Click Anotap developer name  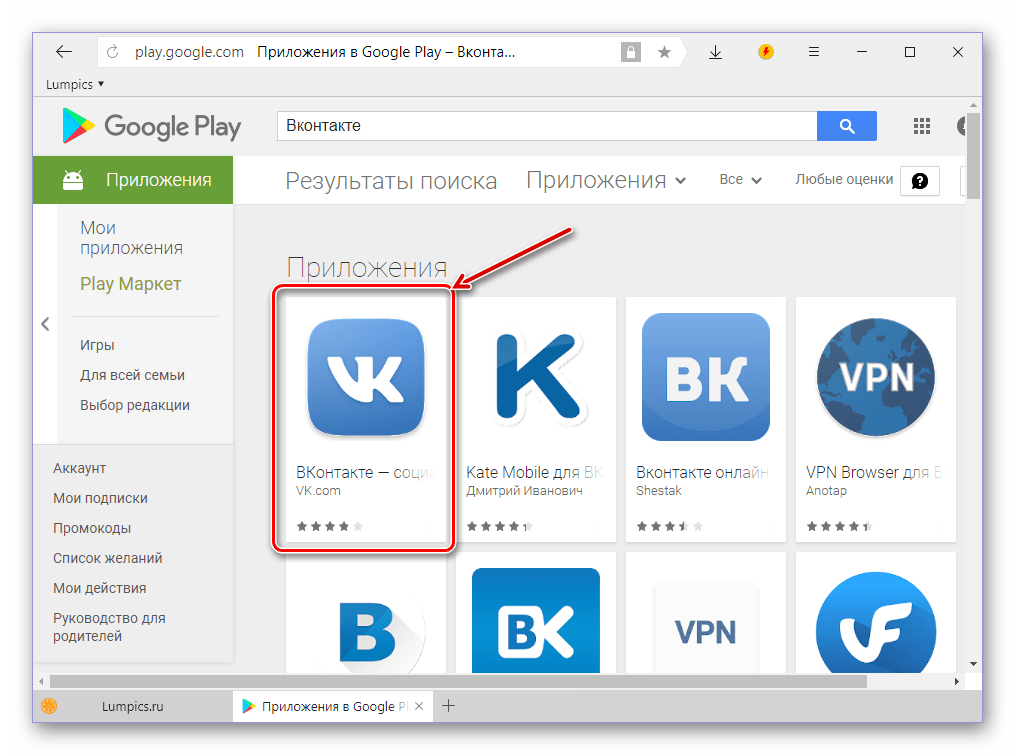pos(826,491)
